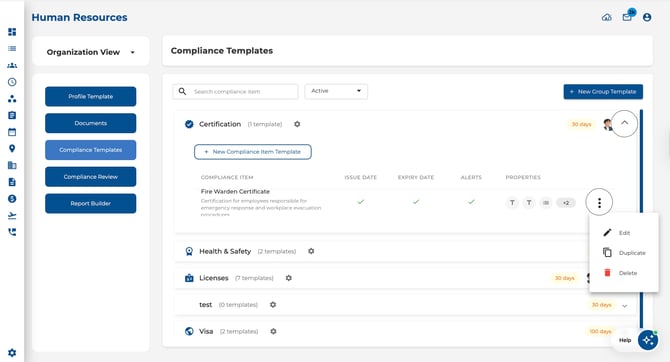This screenshot has height=362, width=670.
Task: Click the Visa globe icon
Action: tap(189, 331)
